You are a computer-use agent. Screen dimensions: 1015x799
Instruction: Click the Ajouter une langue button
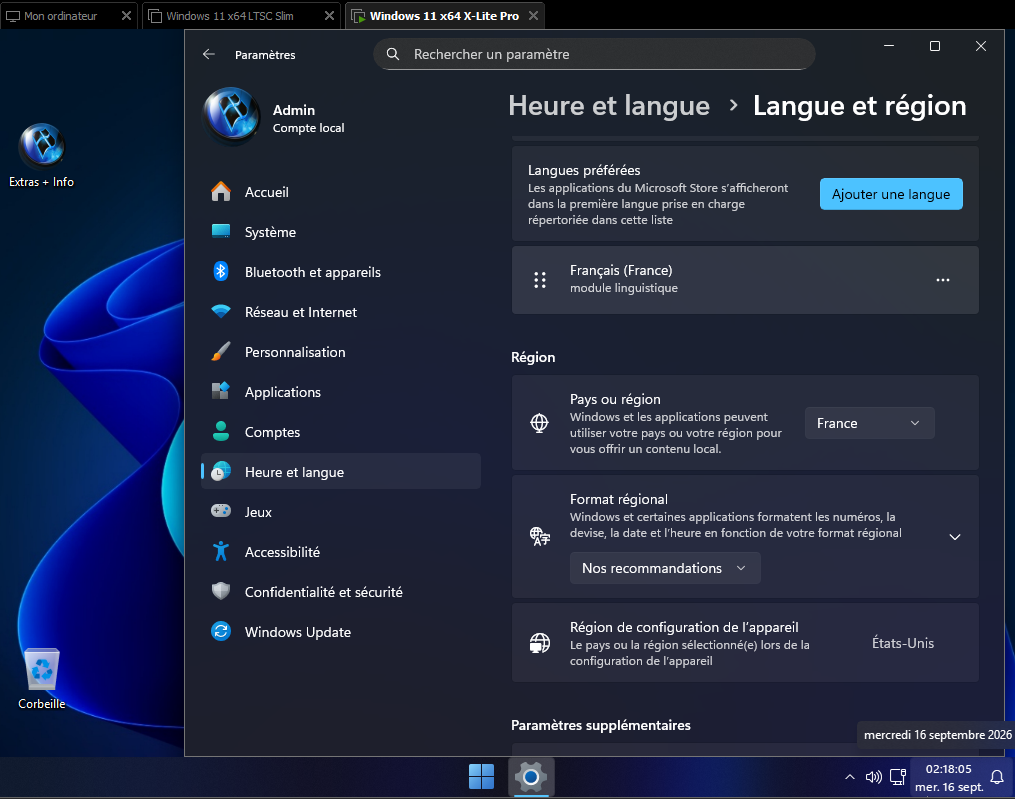click(x=891, y=194)
